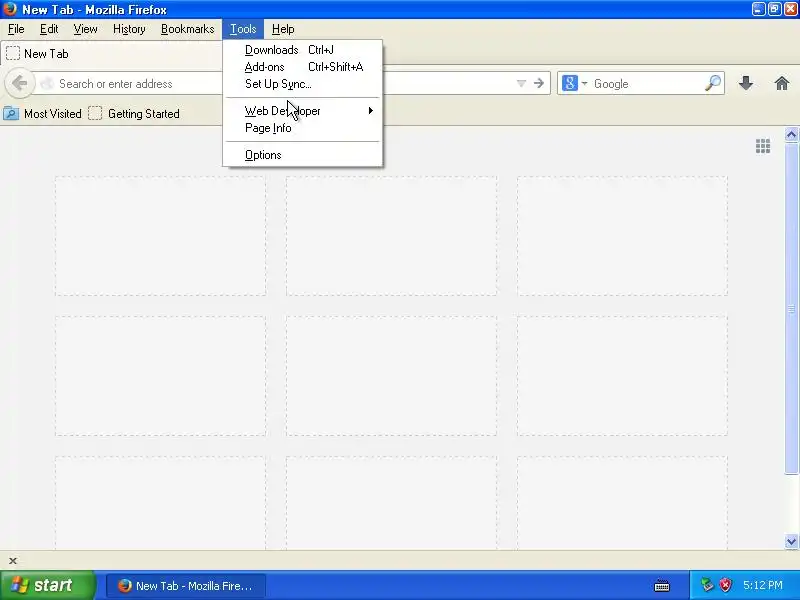Image resolution: width=800 pixels, height=600 pixels.
Task: Open the address history dropdown arrow
Action: 521,84
